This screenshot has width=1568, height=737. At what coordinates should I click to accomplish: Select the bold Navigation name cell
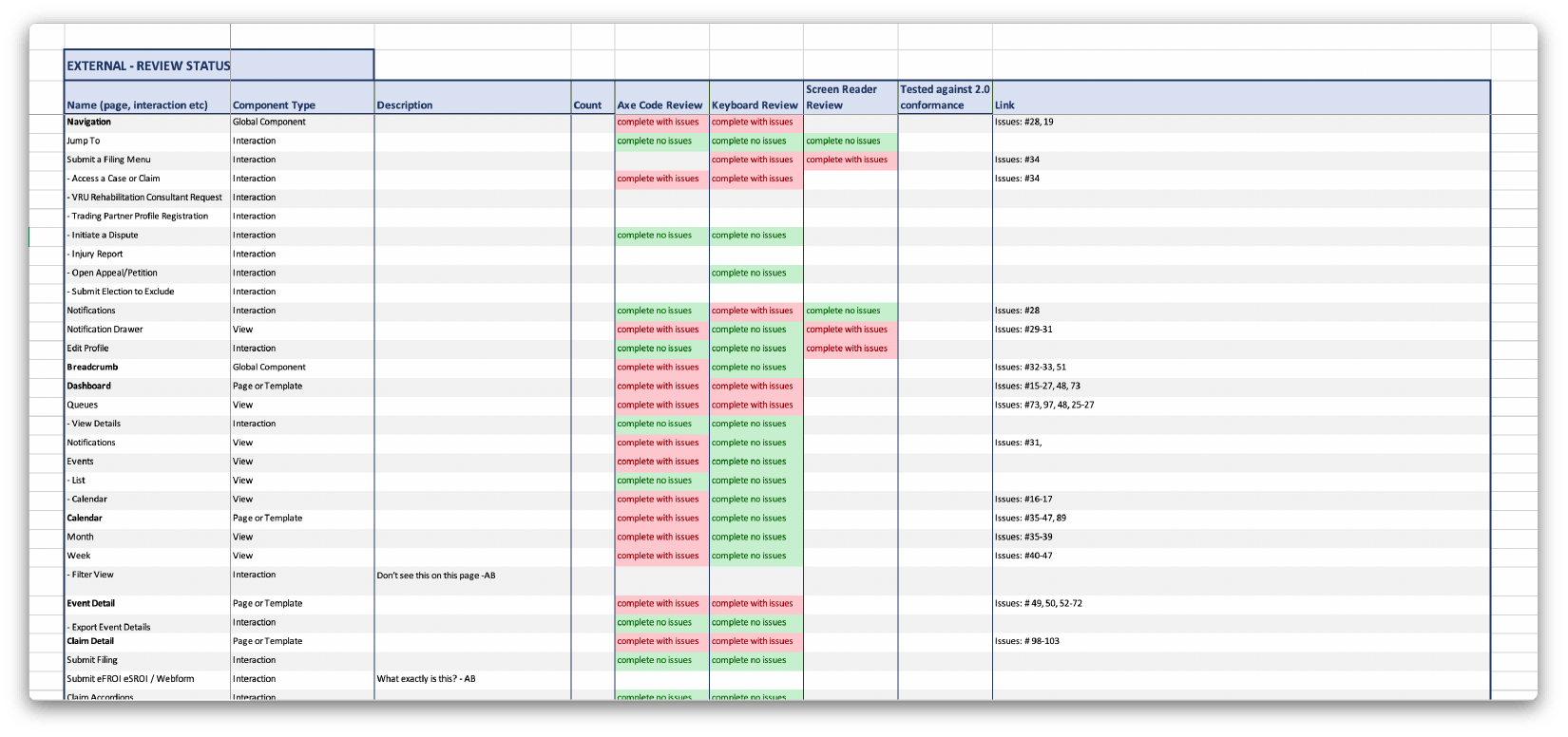147,123
